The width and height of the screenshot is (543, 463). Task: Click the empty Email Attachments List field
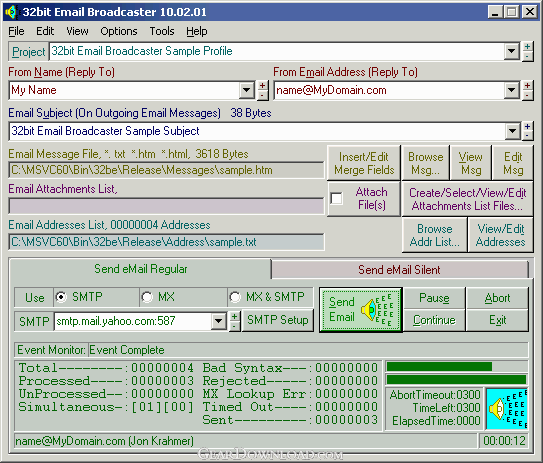point(166,206)
